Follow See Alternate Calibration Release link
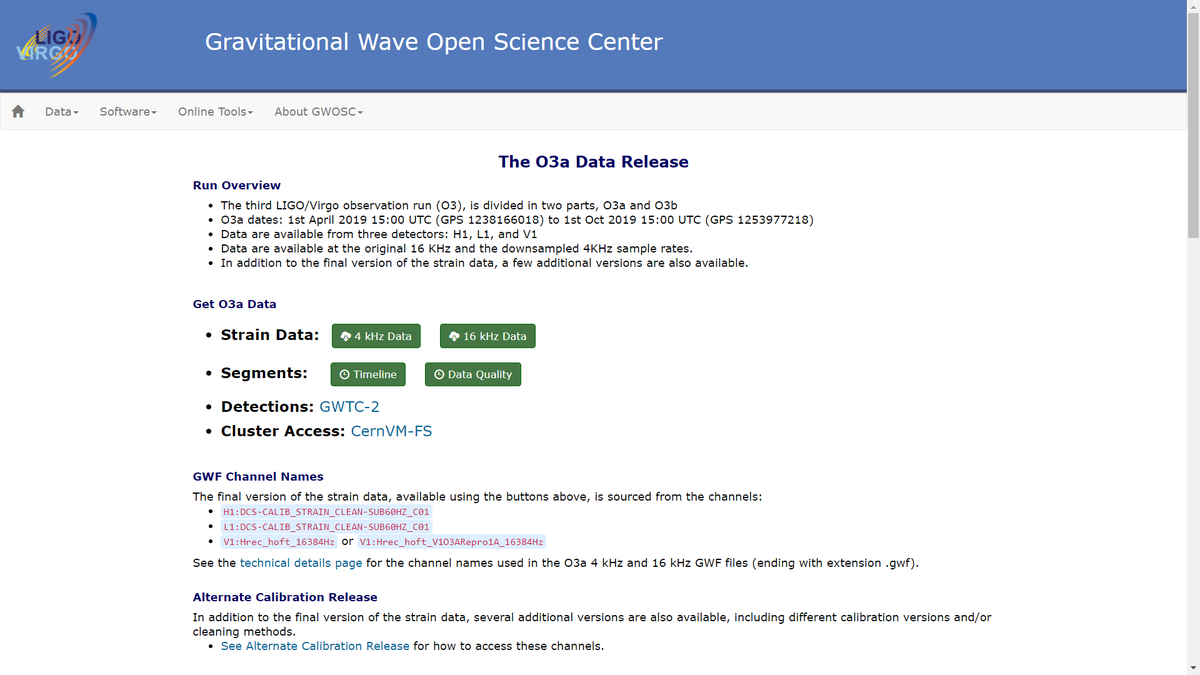The height and width of the screenshot is (675, 1200). pyautogui.click(x=315, y=646)
